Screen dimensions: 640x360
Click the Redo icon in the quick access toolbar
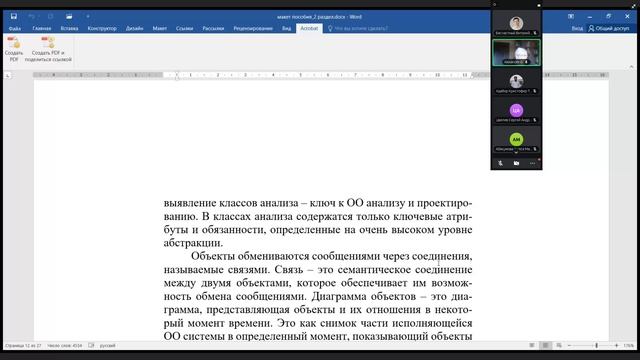pyautogui.click(x=51, y=16)
